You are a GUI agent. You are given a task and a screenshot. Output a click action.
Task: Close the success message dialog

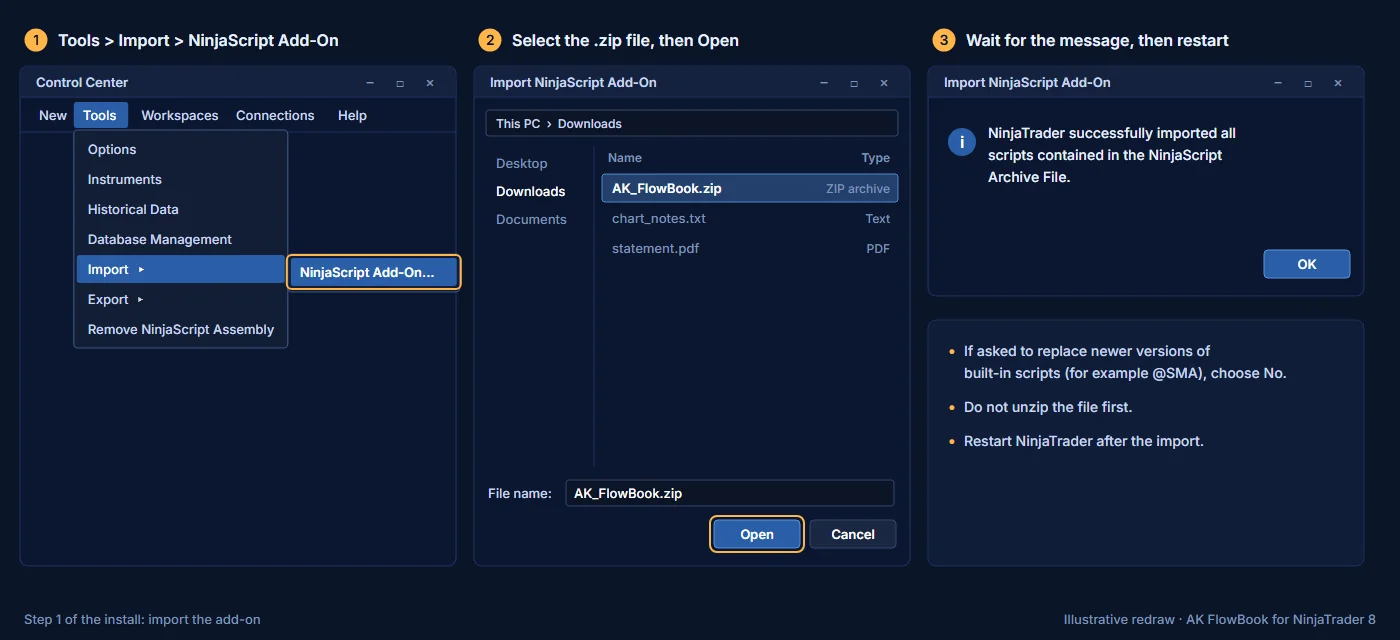[x=1338, y=83]
